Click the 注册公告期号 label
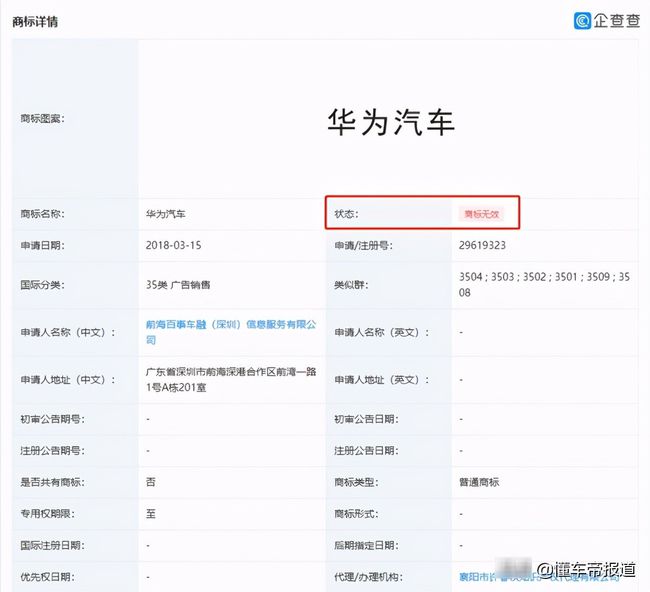 pos(53,451)
